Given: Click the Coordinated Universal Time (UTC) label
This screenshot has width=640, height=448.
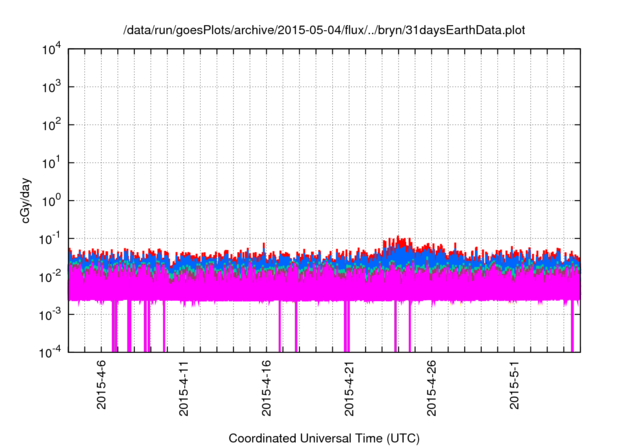Looking at the screenshot, I should point(324,438).
